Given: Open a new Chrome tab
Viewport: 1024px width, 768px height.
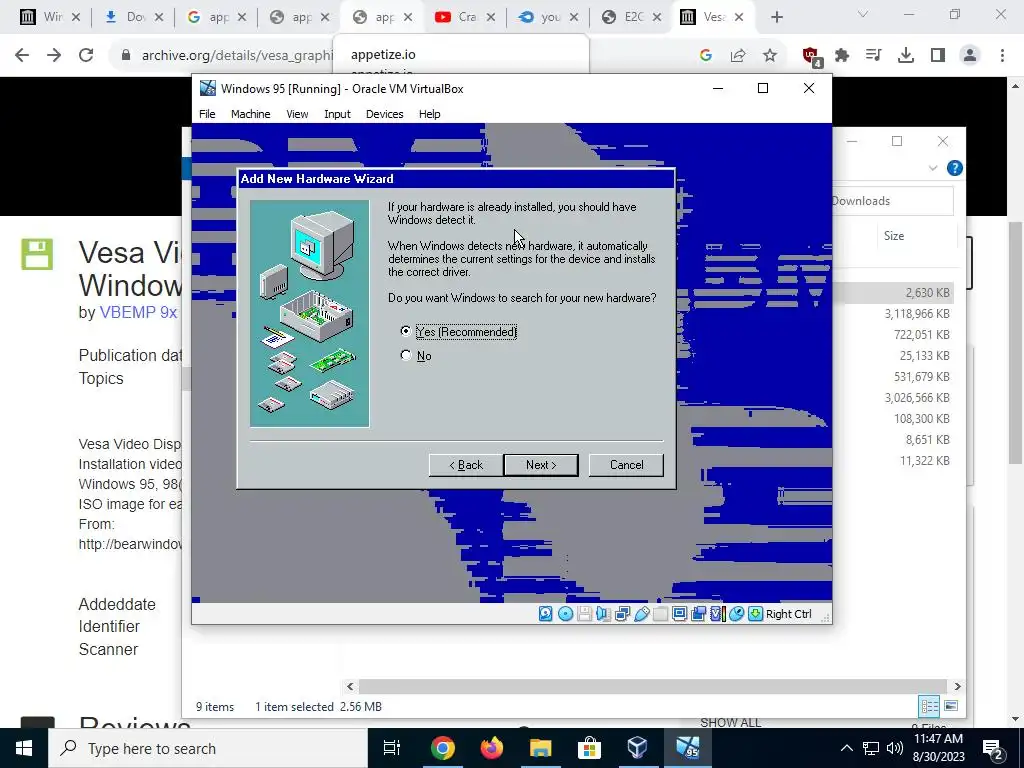Looking at the screenshot, I should pos(776,17).
